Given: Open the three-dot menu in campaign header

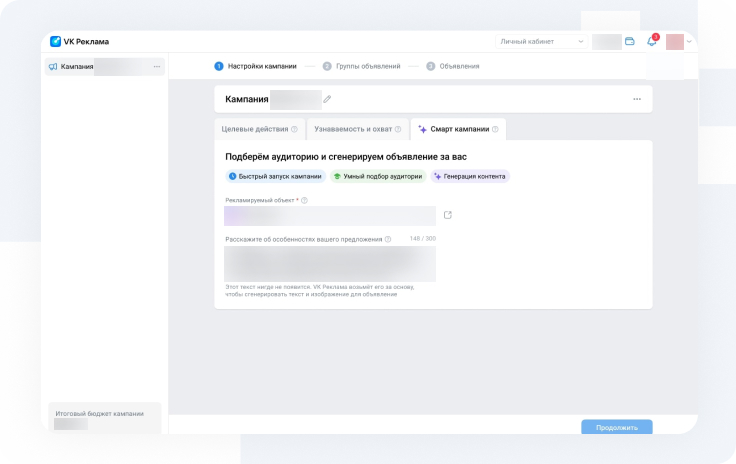Looking at the screenshot, I should (637, 99).
